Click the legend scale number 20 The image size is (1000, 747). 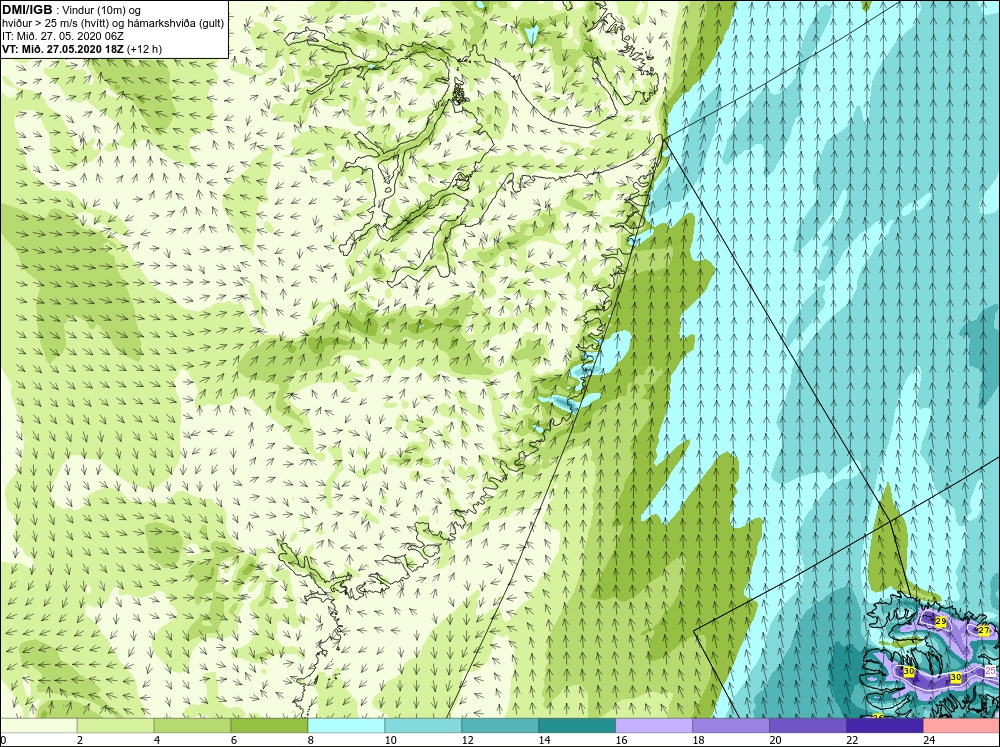775,740
